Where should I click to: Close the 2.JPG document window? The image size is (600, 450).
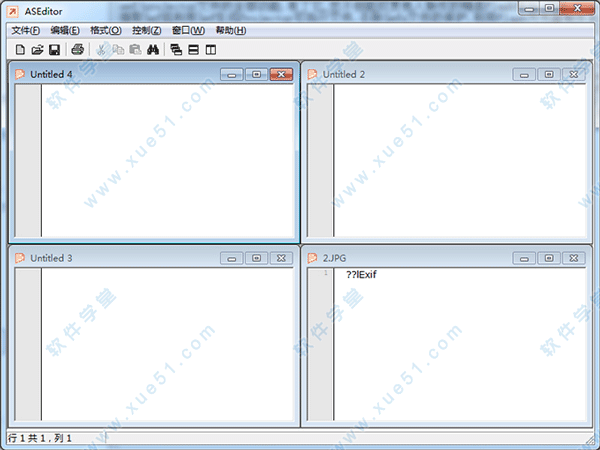click(x=575, y=258)
